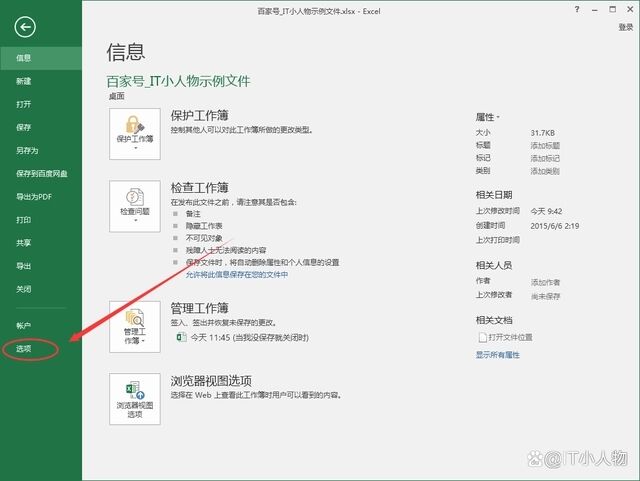Expand the 属性 properties dropdown
This screenshot has width=640, height=481.
coord(487,117)
